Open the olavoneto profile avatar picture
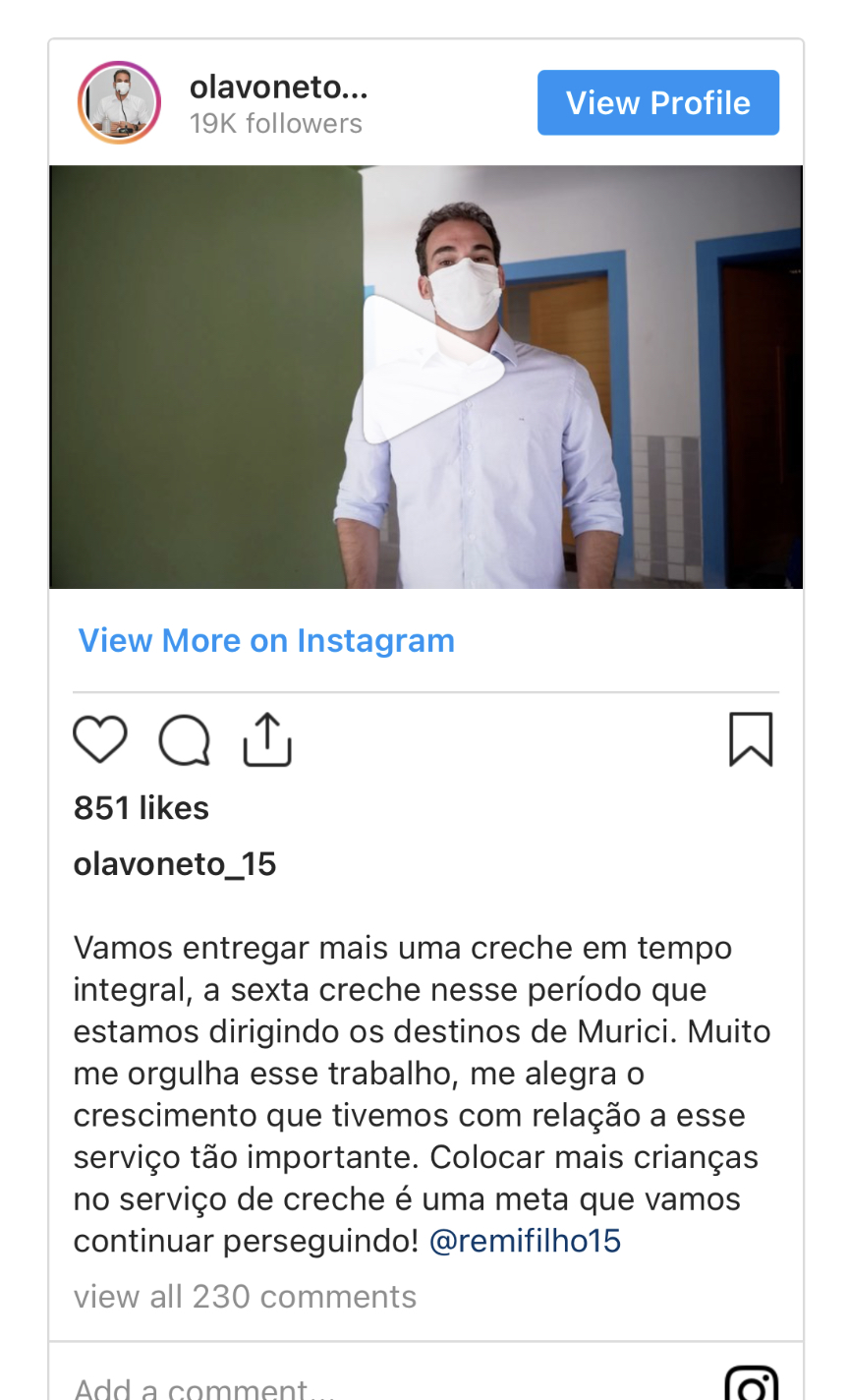This screenshot has height=1400, width=848. 119,103
